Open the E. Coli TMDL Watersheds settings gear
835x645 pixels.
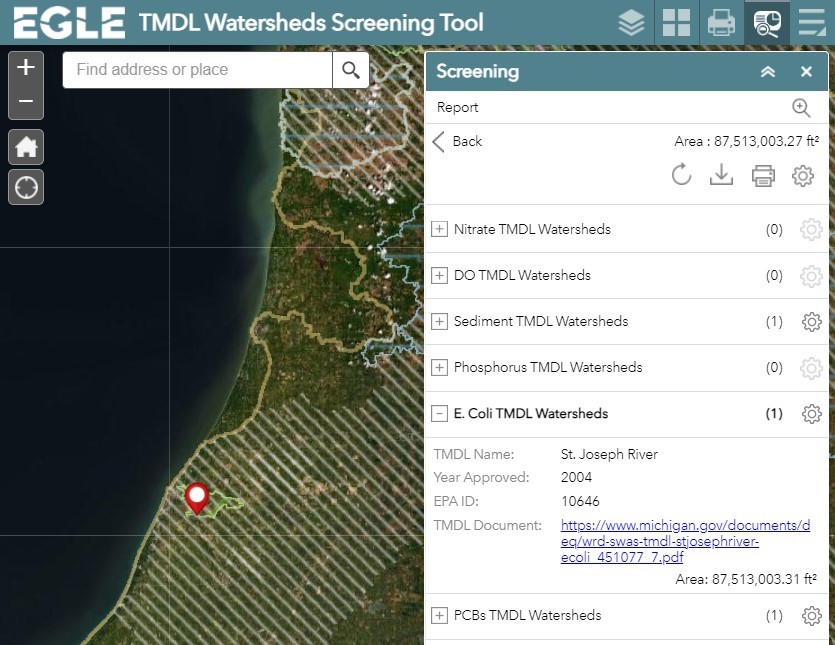click(x=811, y=413)
